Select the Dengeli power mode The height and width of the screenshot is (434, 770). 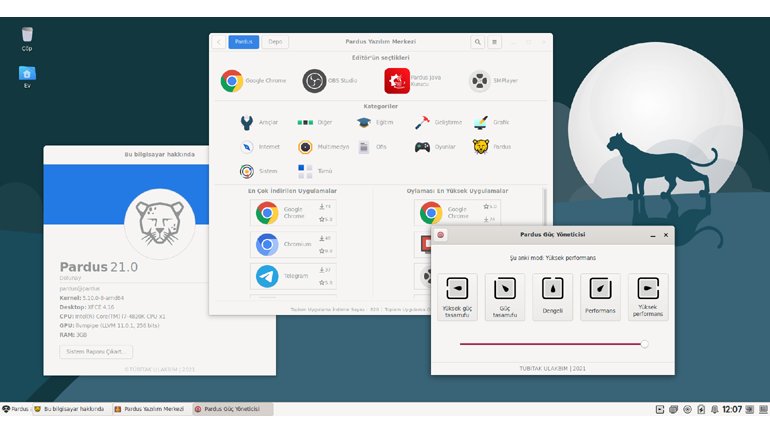pos(552,297)
